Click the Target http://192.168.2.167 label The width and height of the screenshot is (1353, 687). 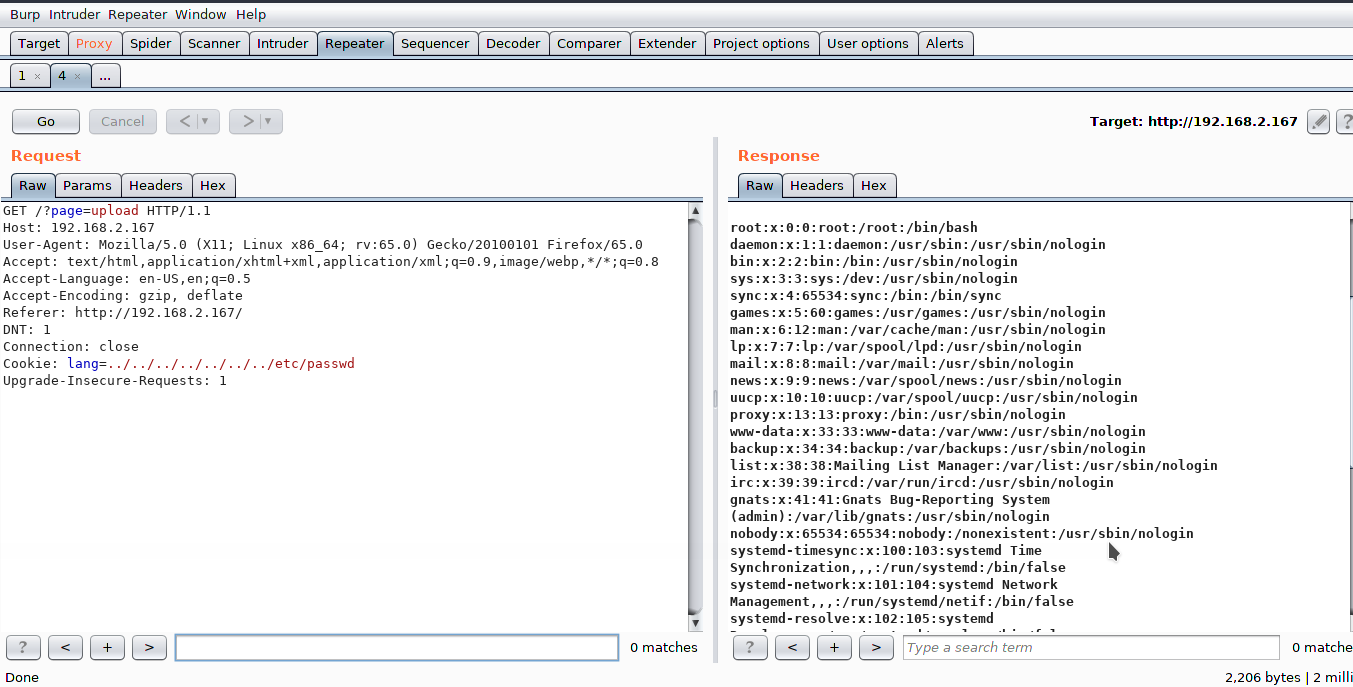tap(1193, 121)
